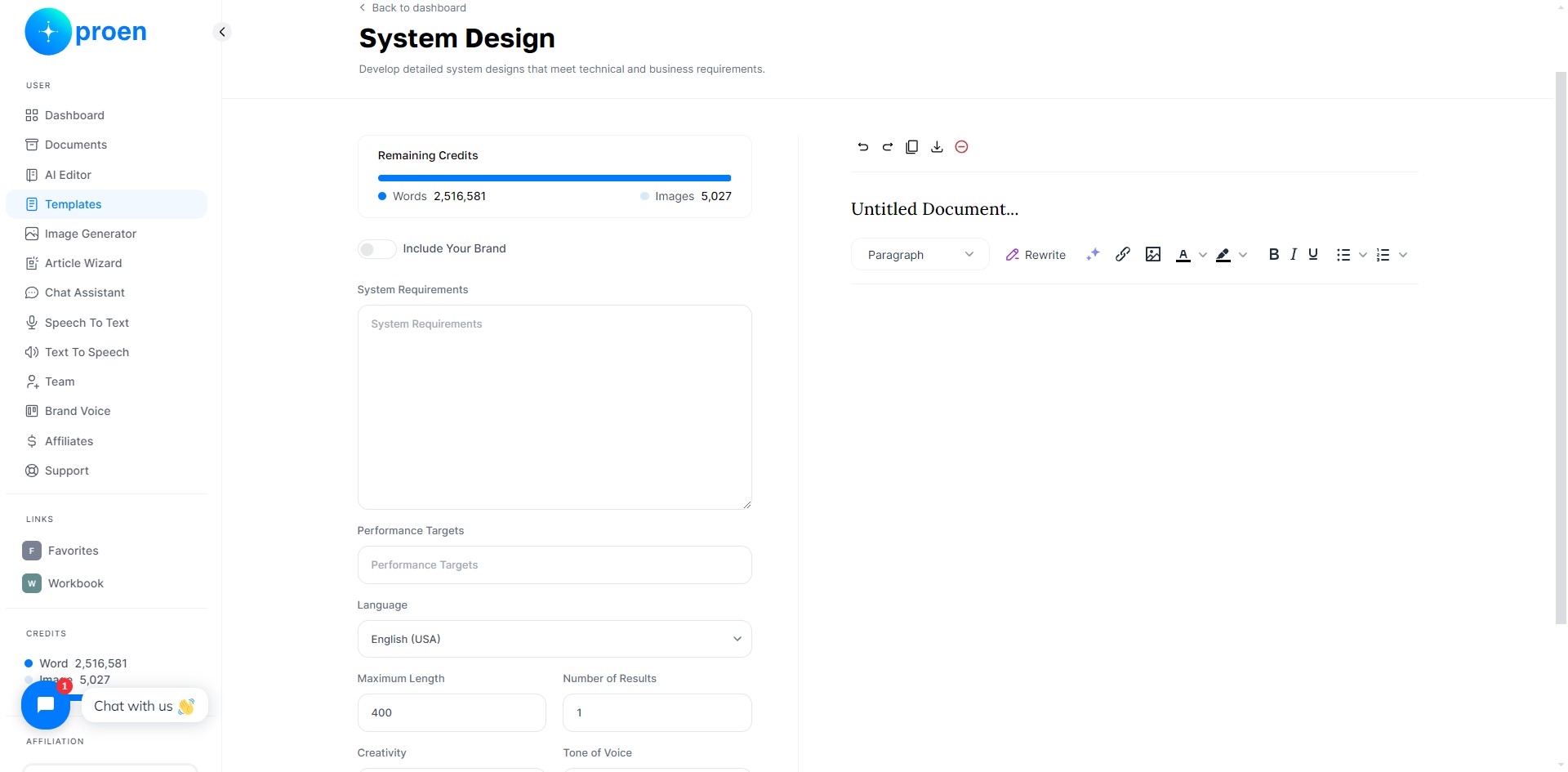Screen dimensions: 1568x772
Task: Toggle italic formatting
Action: [x=1294, y=255]
